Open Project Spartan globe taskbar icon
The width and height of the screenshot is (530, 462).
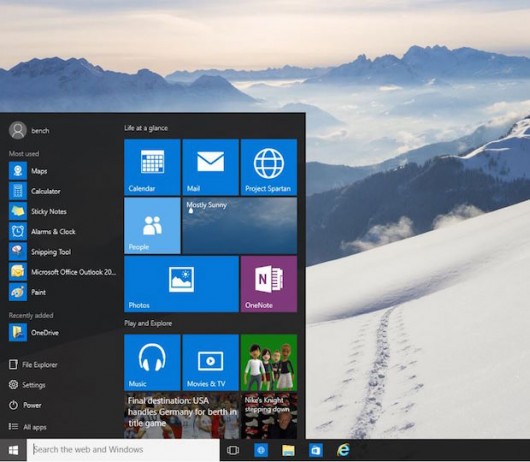[x=261, y=450]
